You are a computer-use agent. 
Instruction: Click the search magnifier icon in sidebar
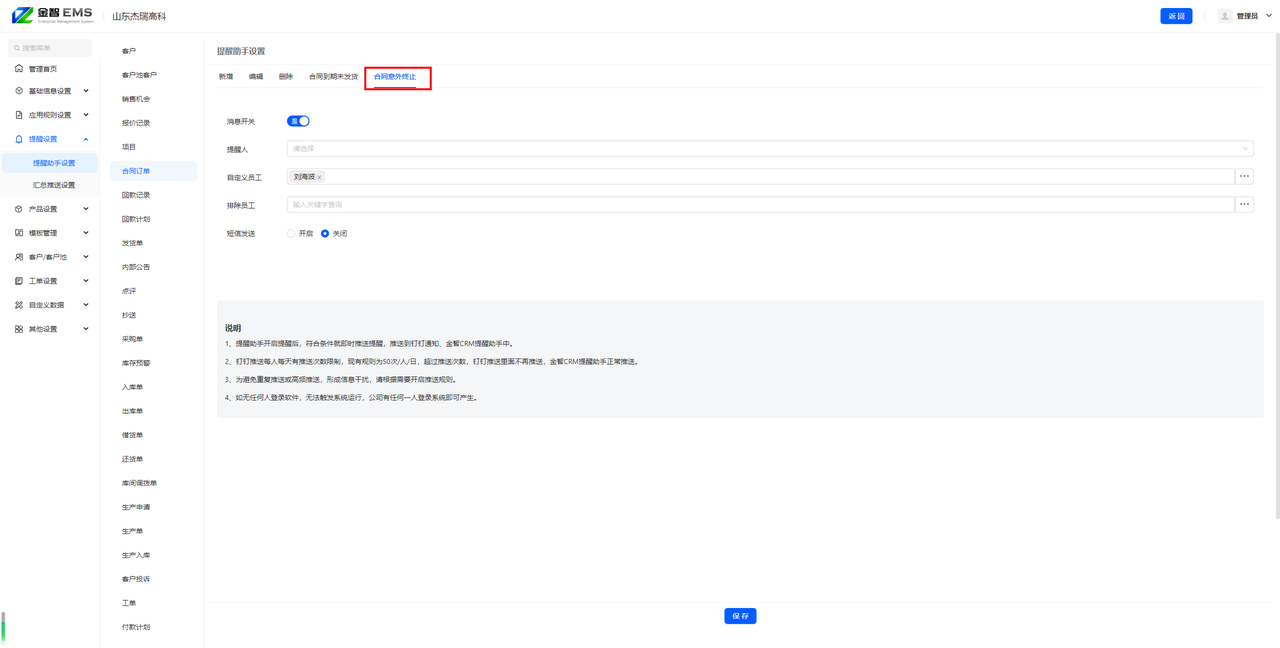point(17,48)
